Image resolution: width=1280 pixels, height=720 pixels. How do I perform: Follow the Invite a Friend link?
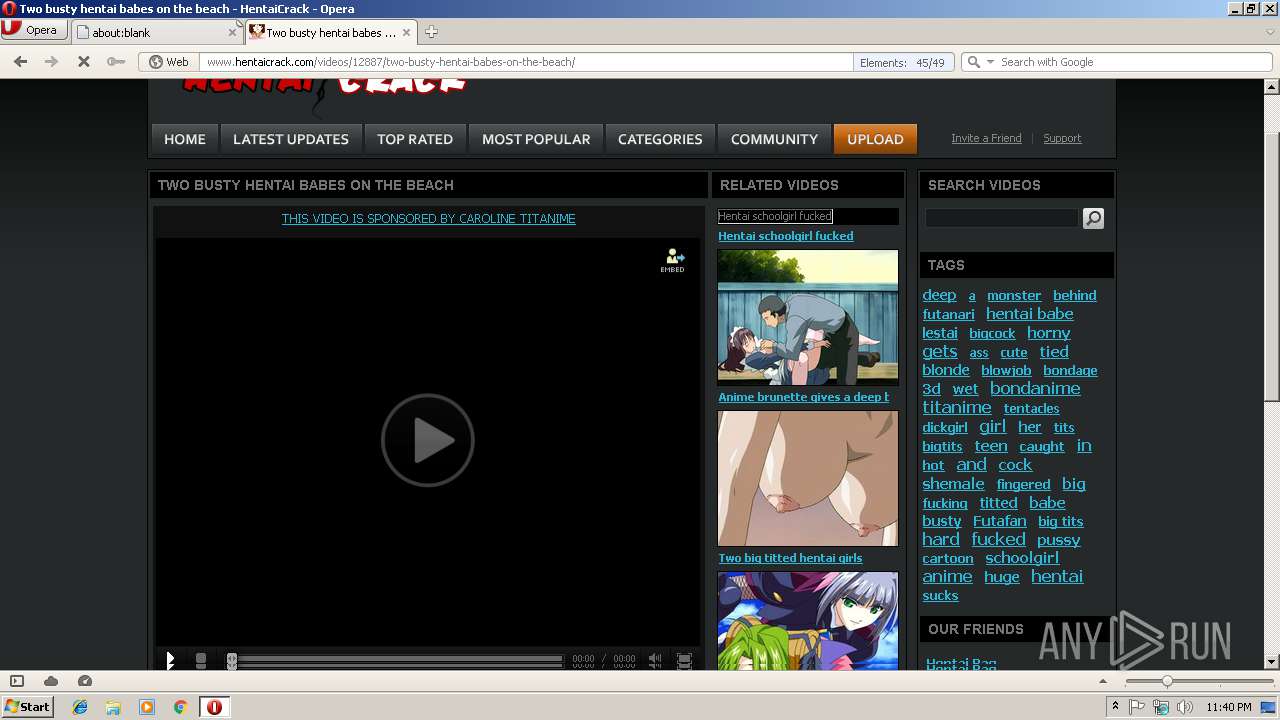pyautogui.click(x=986, y=138)
